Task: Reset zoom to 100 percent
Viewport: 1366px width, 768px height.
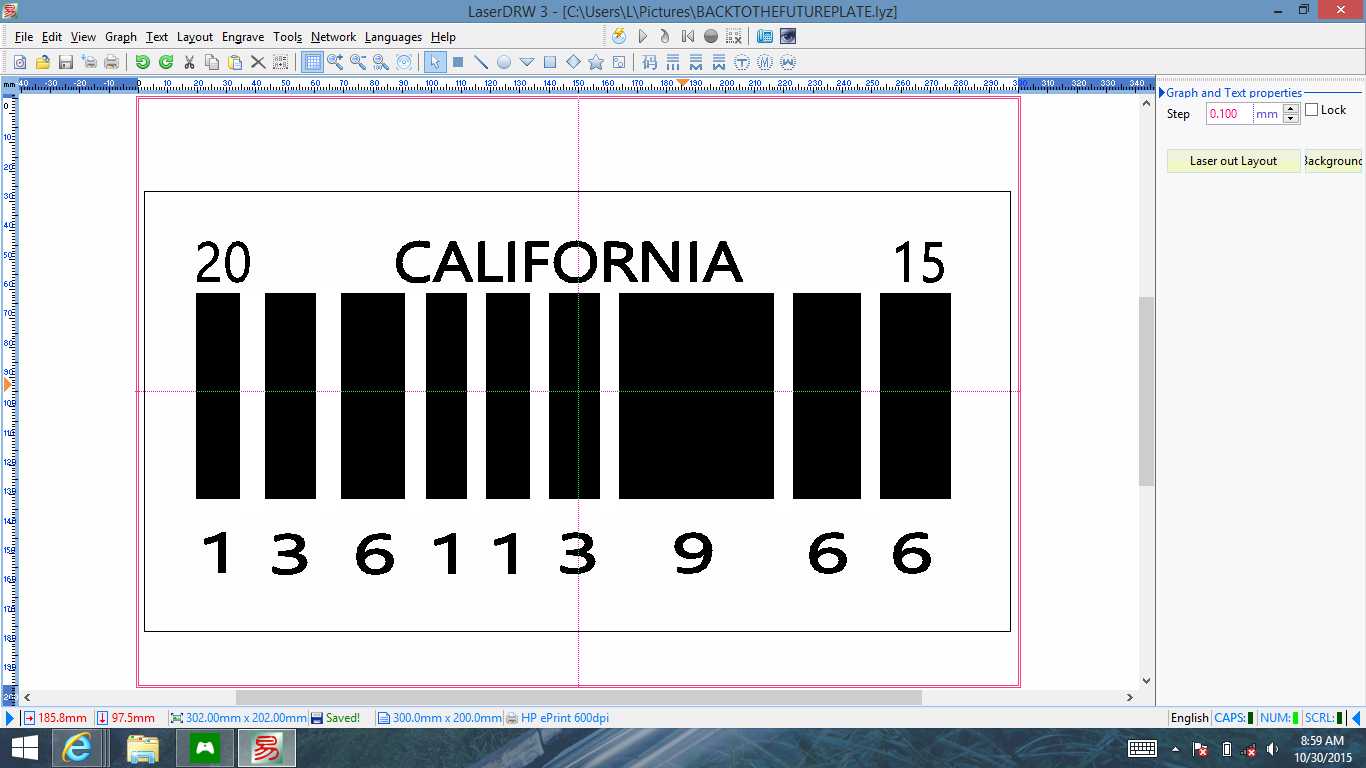Action: (381, 62)
